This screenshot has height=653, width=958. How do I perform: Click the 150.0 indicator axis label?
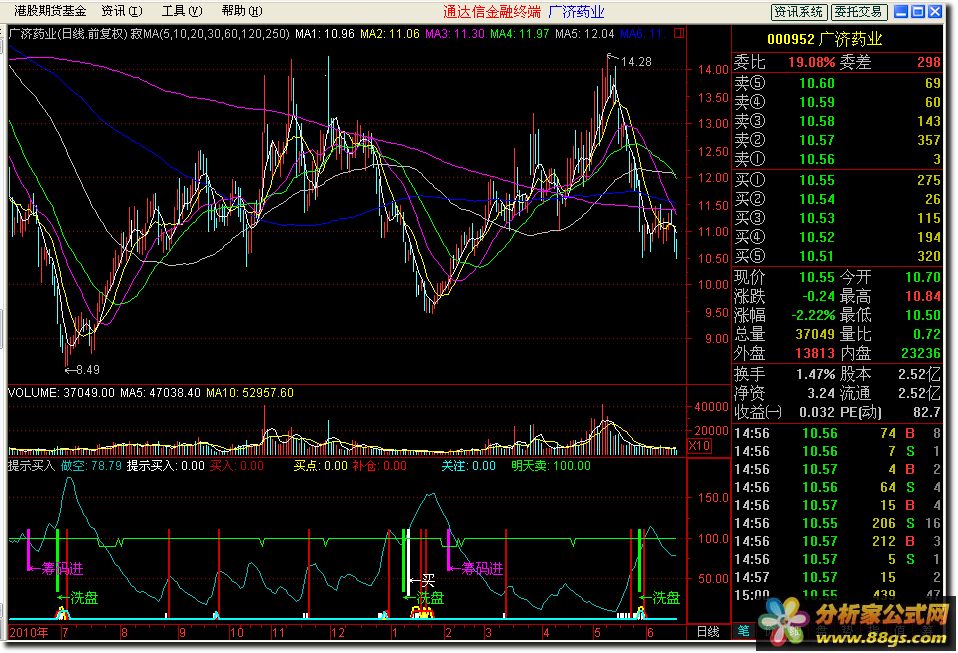pyautogui.click(x=713, y=498)
